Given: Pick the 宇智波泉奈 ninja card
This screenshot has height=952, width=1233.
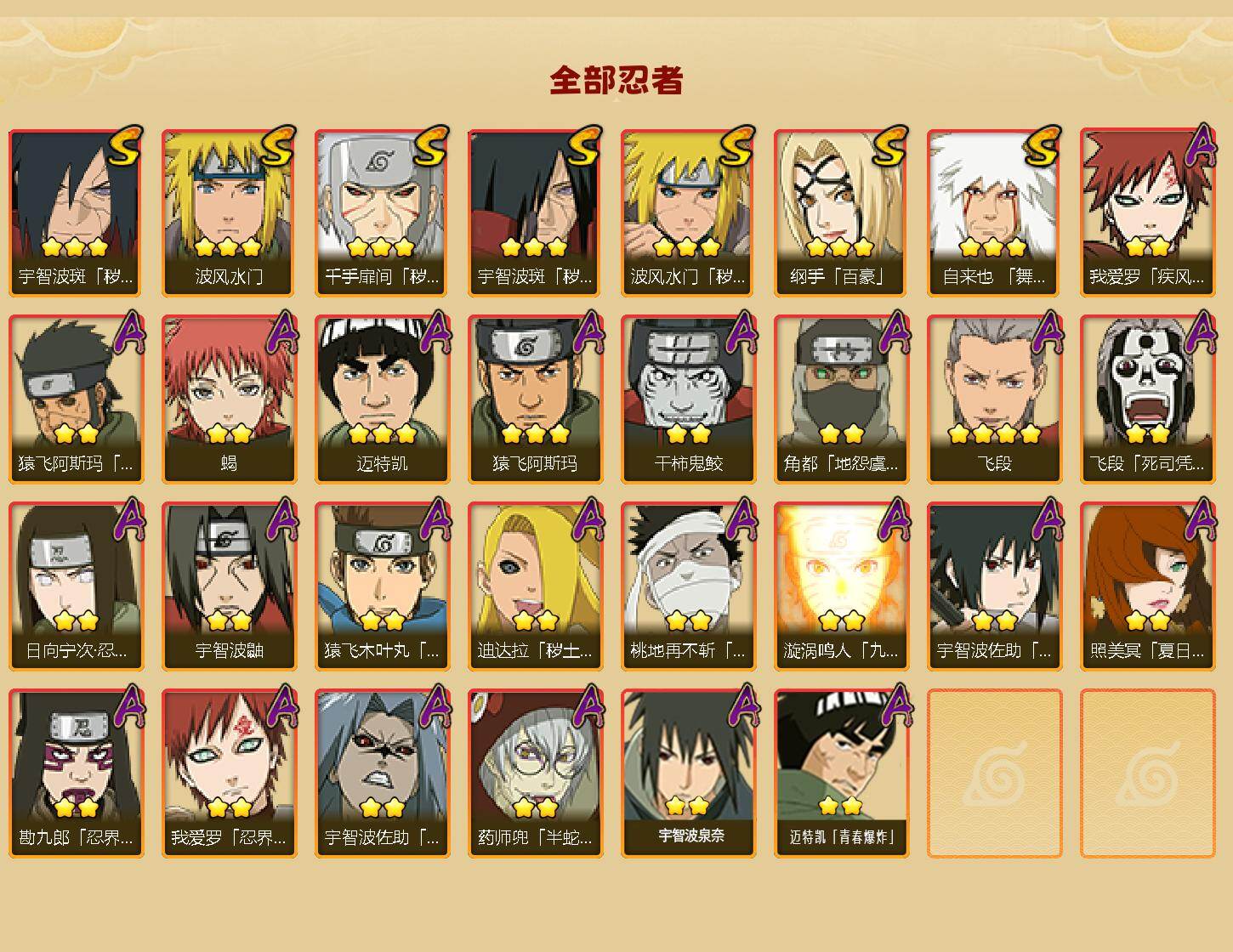Looking at the screenshot, I should pyautogui.click(x=689, y=773).
